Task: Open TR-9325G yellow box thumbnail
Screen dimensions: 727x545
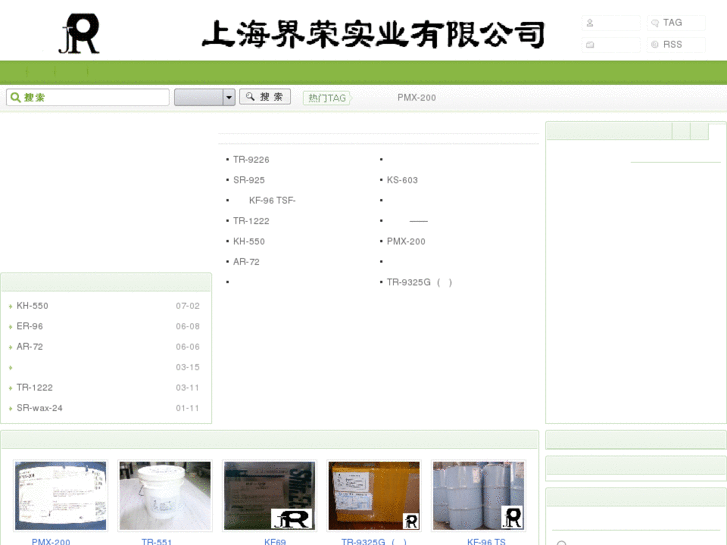Action: coord(374,495)
